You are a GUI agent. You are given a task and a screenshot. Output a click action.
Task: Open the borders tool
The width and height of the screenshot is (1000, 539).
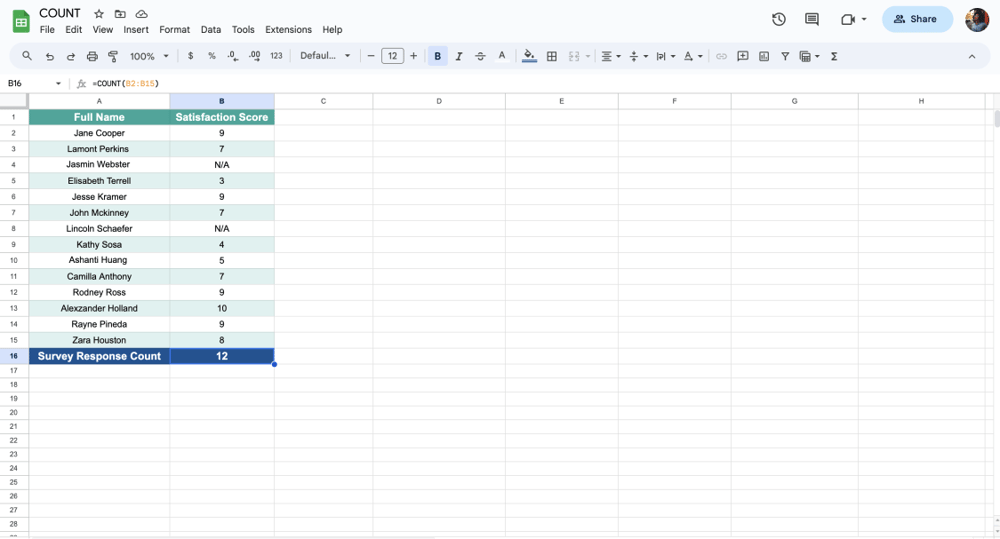[551, 57]
